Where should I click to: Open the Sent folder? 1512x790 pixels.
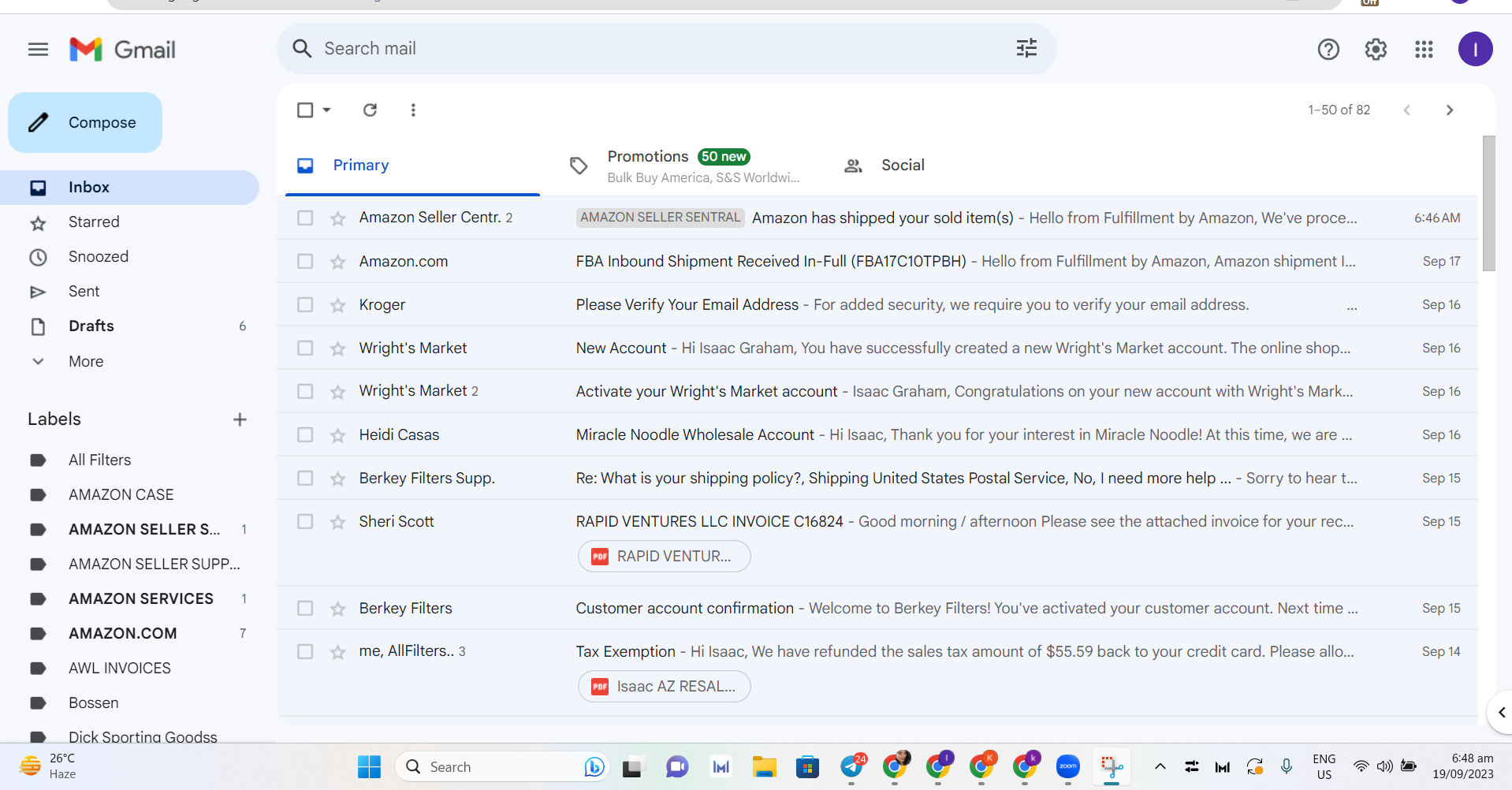(x=129, y=292)
